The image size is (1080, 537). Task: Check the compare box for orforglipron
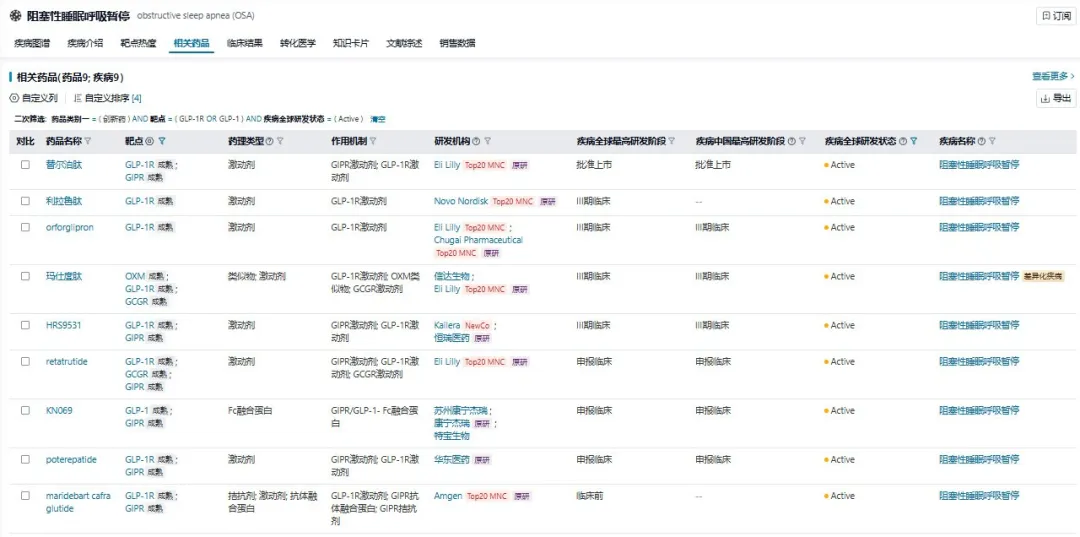pyautogui.click(x=25, y=228)
